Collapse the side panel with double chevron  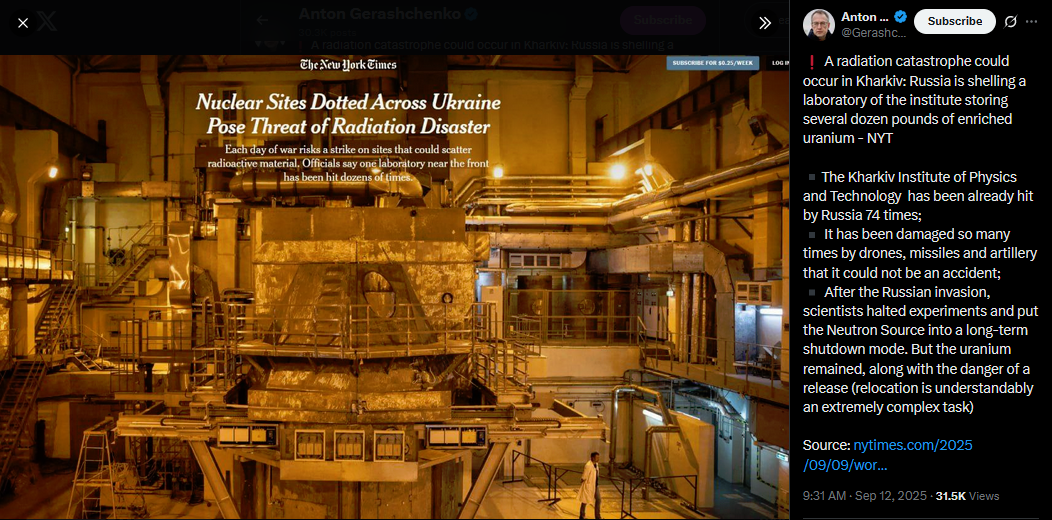click(x=765, y=23)
